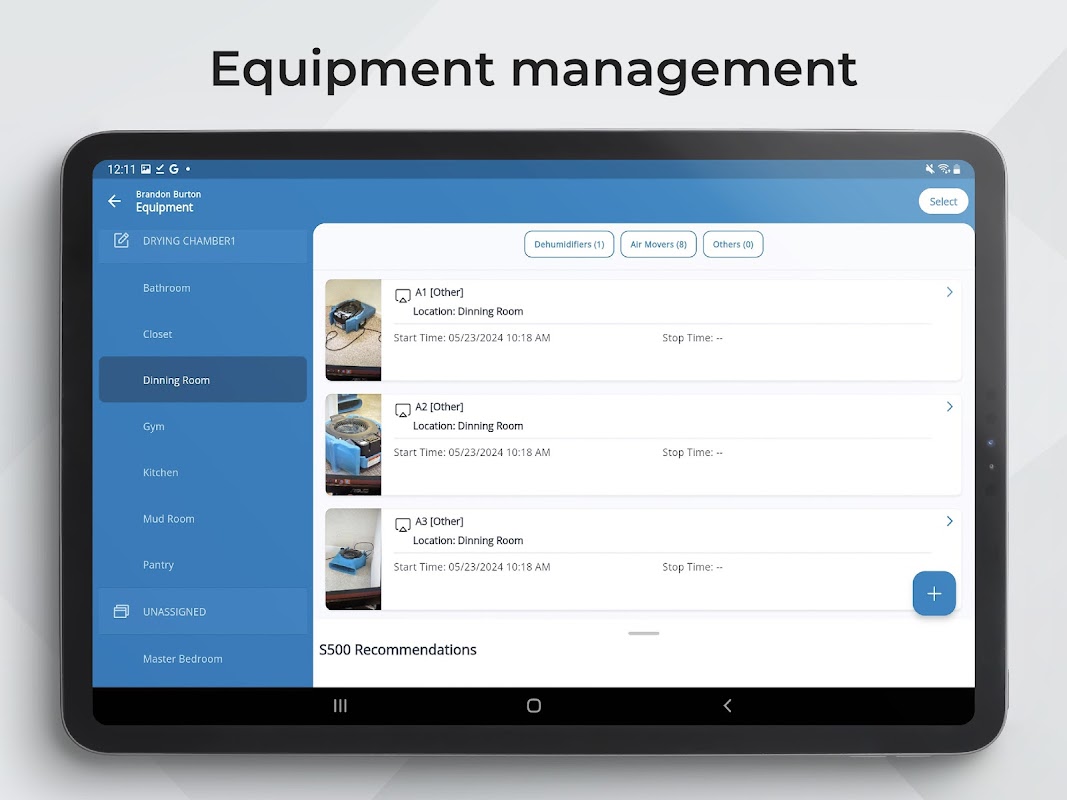
Task: Filter by Others (0)
Action: [x=733, y=244]
